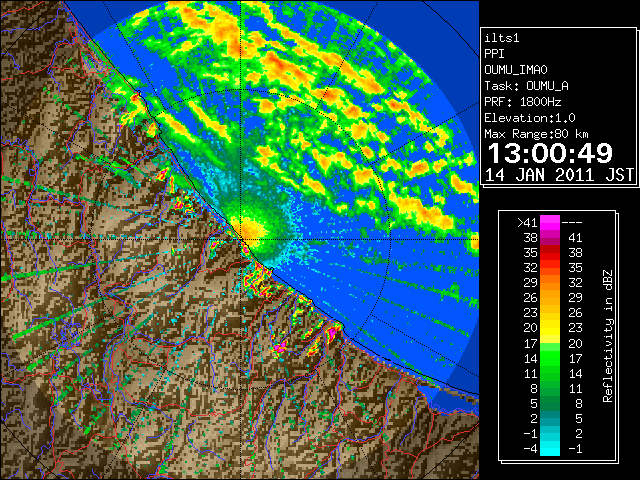
Task: Select the 'PPI' scan type text
Action: (494, 54)
